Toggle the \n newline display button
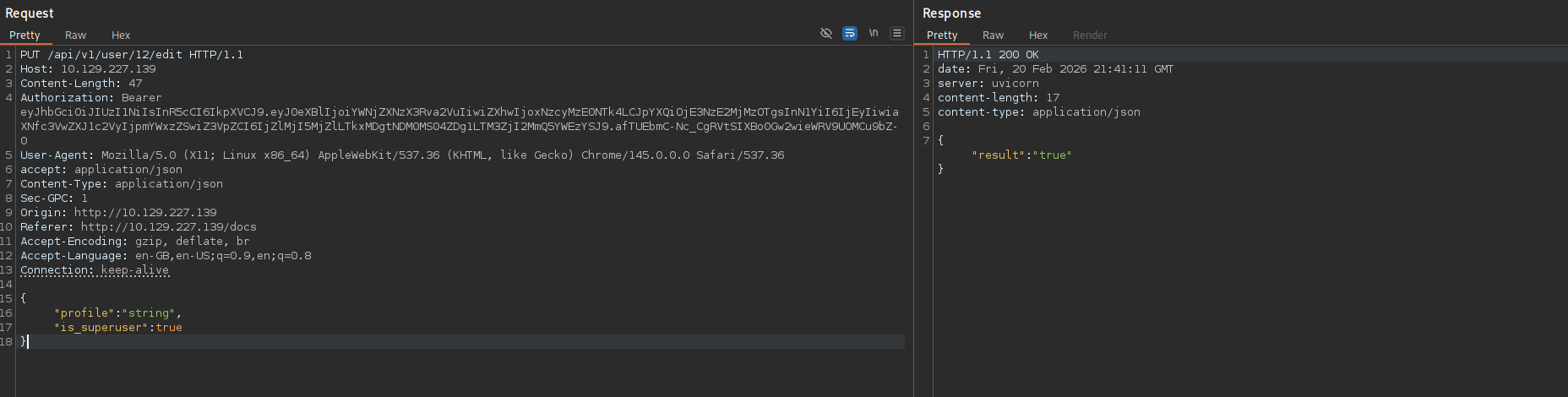The height and width of the screenshot is (397, 1568). [x=874, y=33]
